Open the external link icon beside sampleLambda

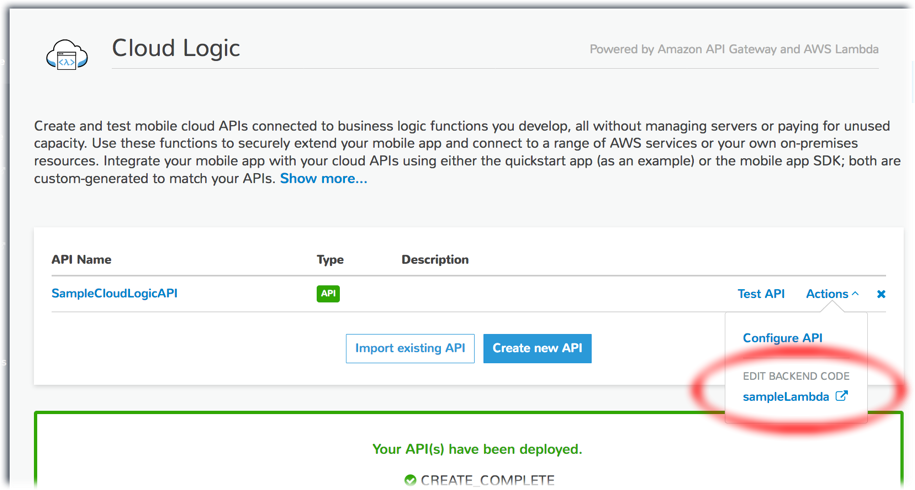click(841, 396)
